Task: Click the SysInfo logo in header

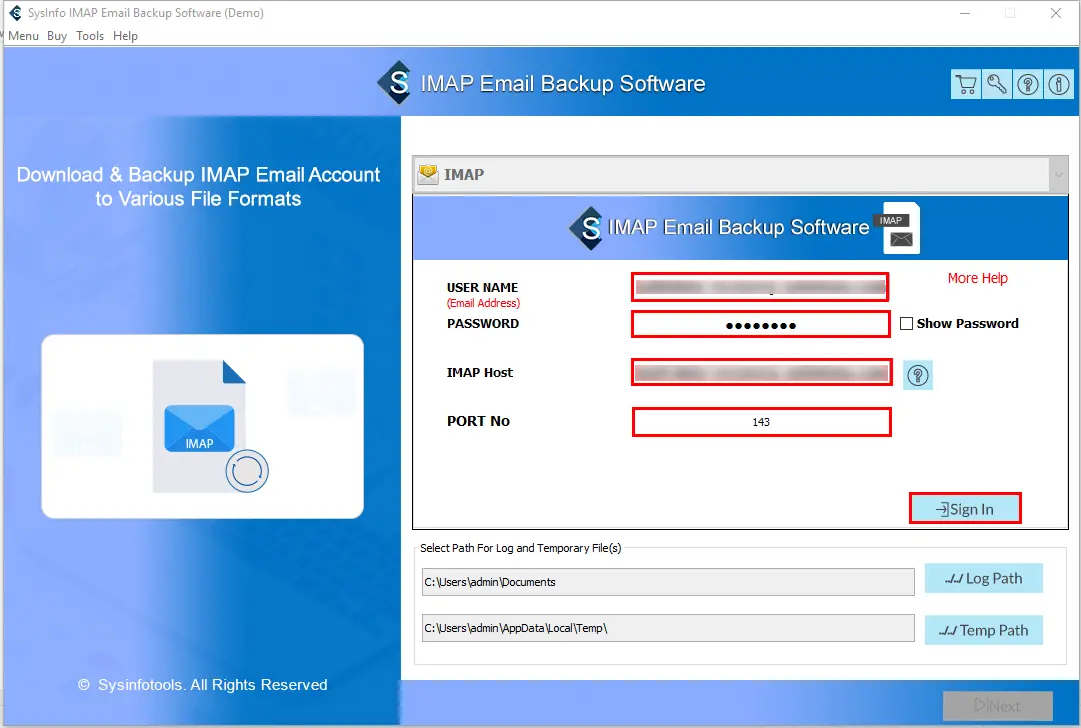Action: point(395,84)
